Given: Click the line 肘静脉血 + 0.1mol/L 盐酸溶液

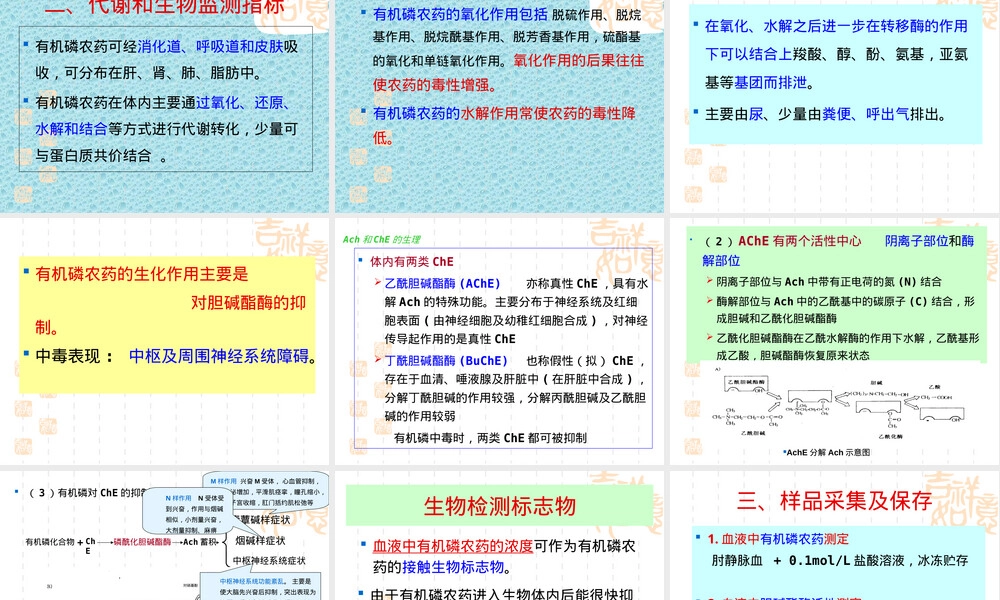Looking at the screenshot, I should coord(840,560).
